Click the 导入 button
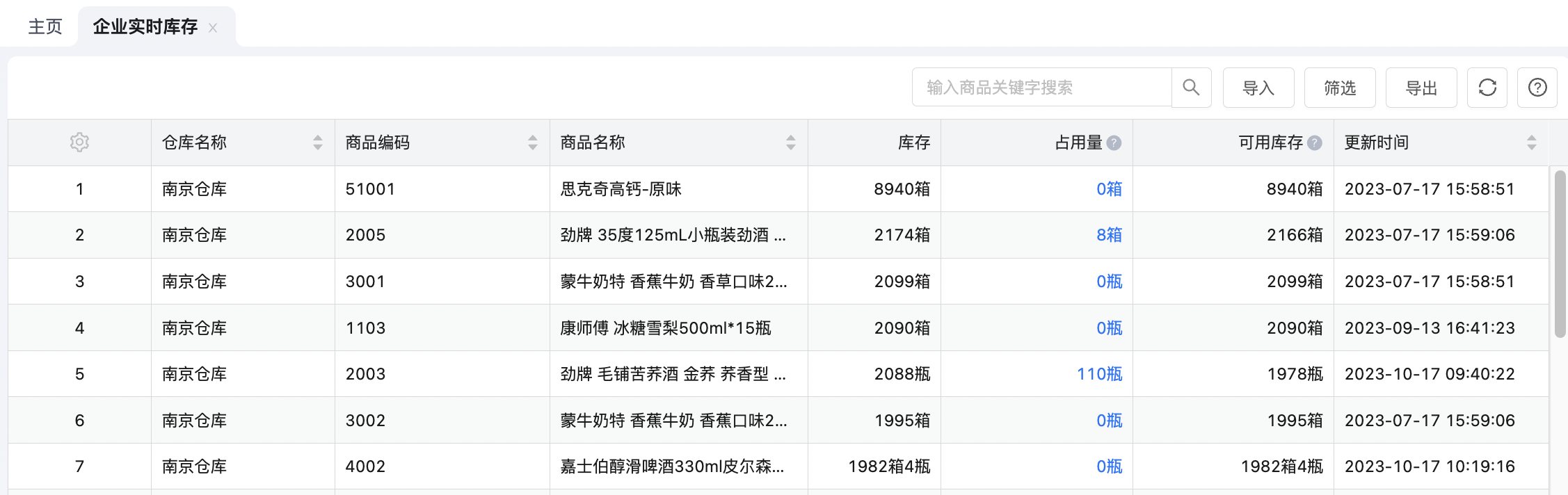 pyautogui.click(x=1258, y=88)
